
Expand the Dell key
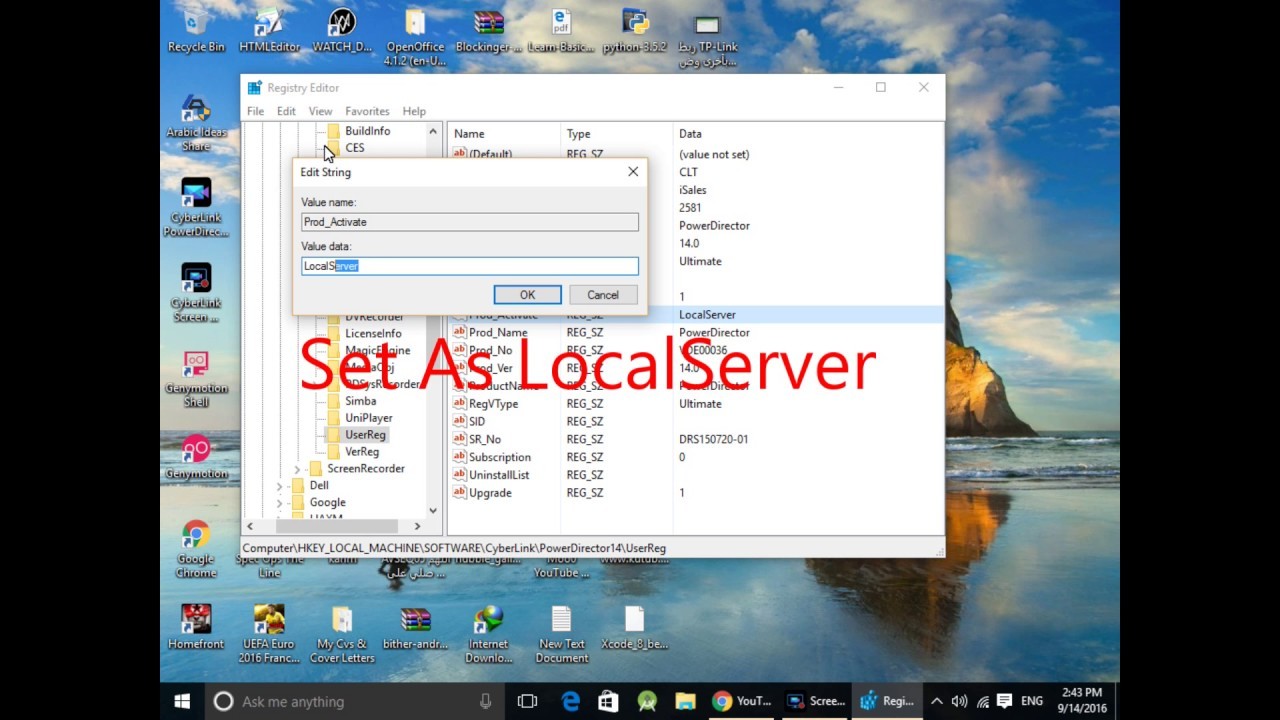click(279, 486)
